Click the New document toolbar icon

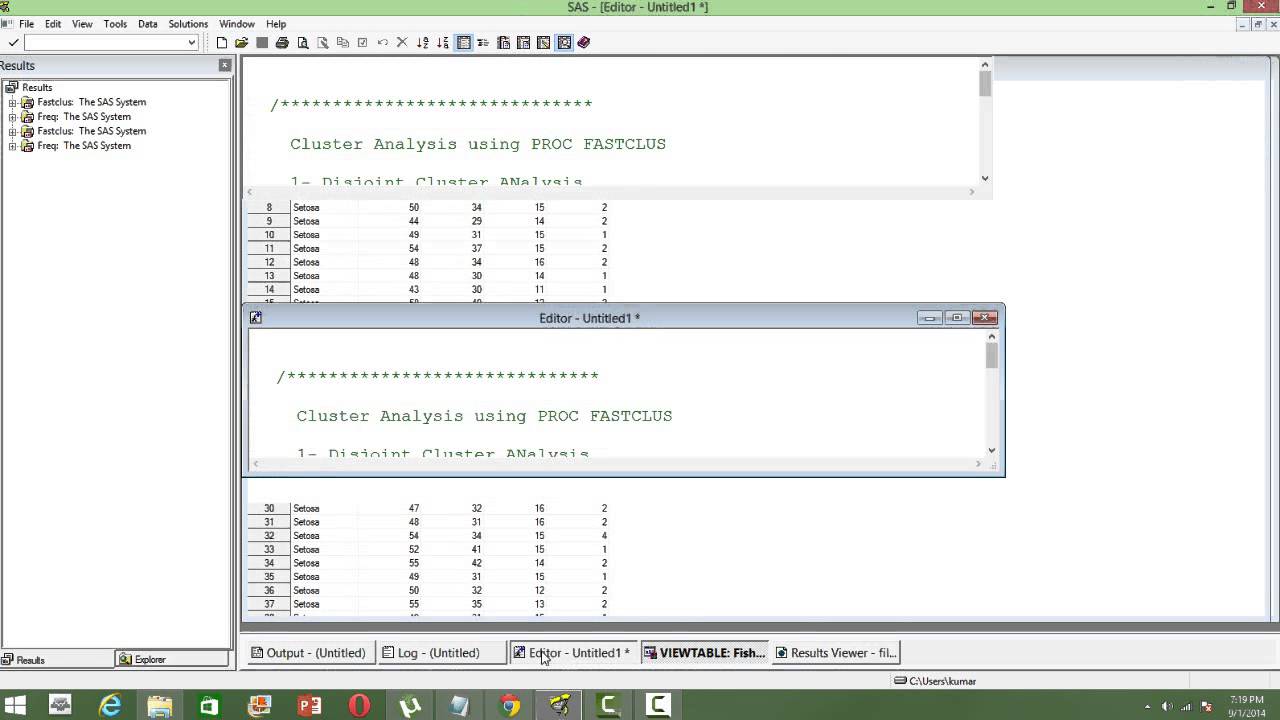click(222, 43)
